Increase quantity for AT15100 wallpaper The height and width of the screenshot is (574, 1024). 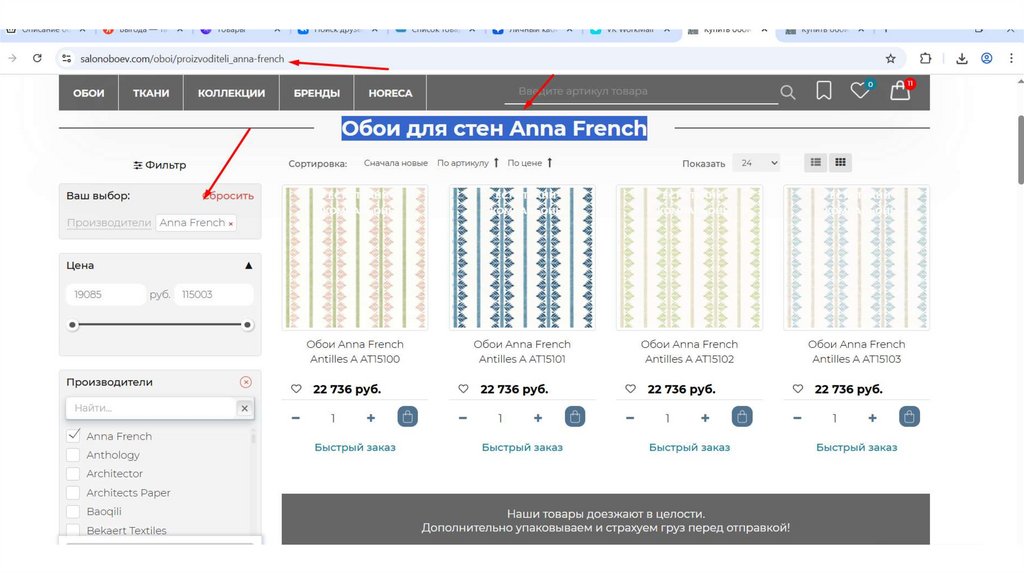point(370,418)
